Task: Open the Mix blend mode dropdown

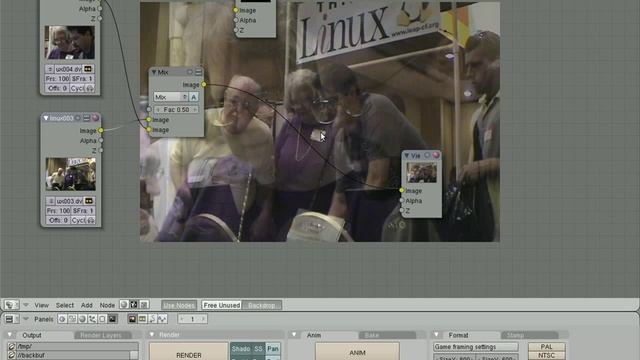Action: pos(171,97)
